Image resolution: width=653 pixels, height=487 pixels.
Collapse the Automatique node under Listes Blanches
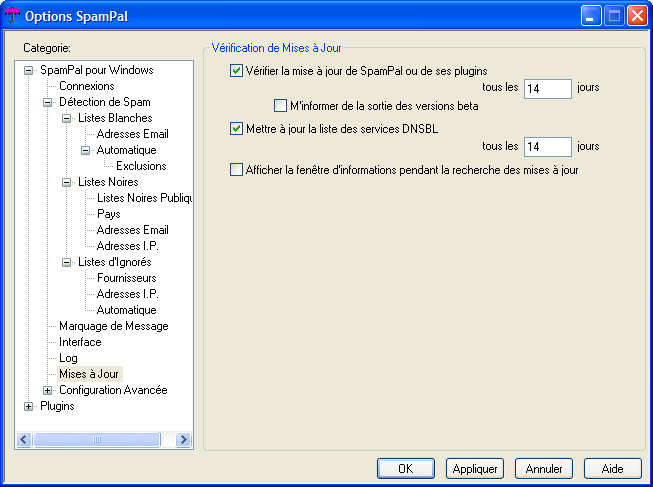(85, 150)
